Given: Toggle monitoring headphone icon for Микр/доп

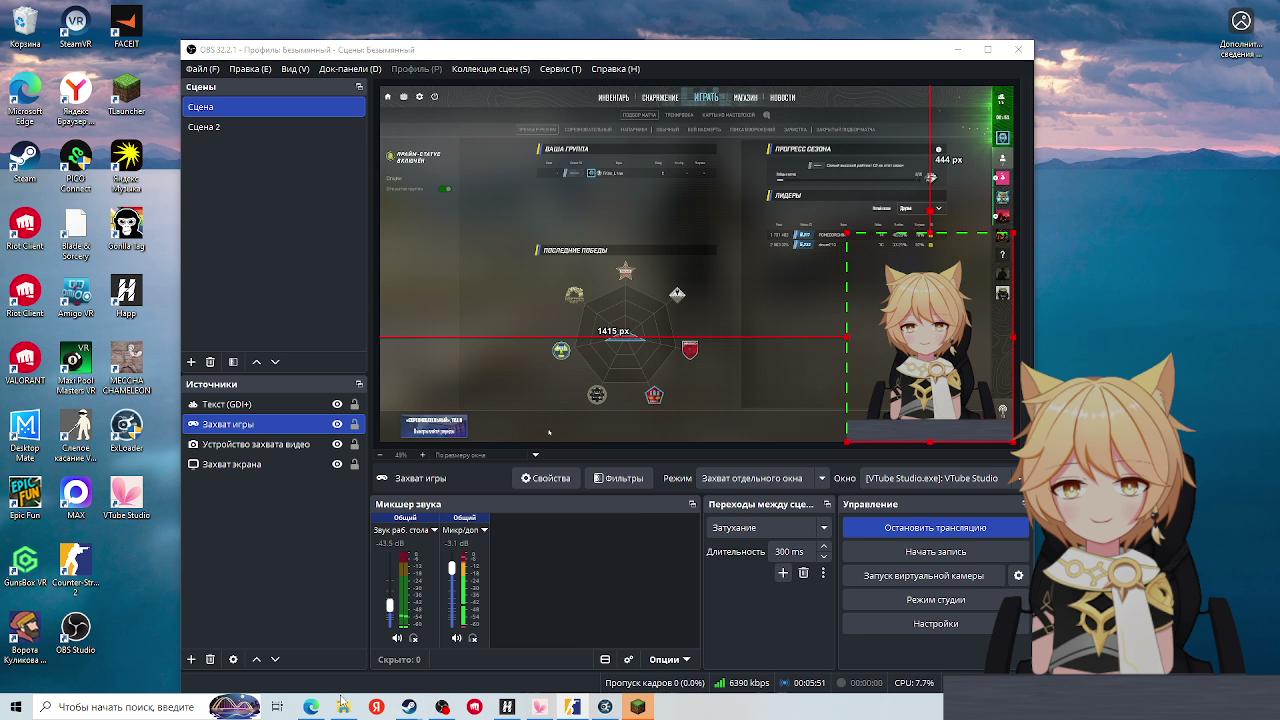Looking at the screenshot, I should (x=473, y=638).
